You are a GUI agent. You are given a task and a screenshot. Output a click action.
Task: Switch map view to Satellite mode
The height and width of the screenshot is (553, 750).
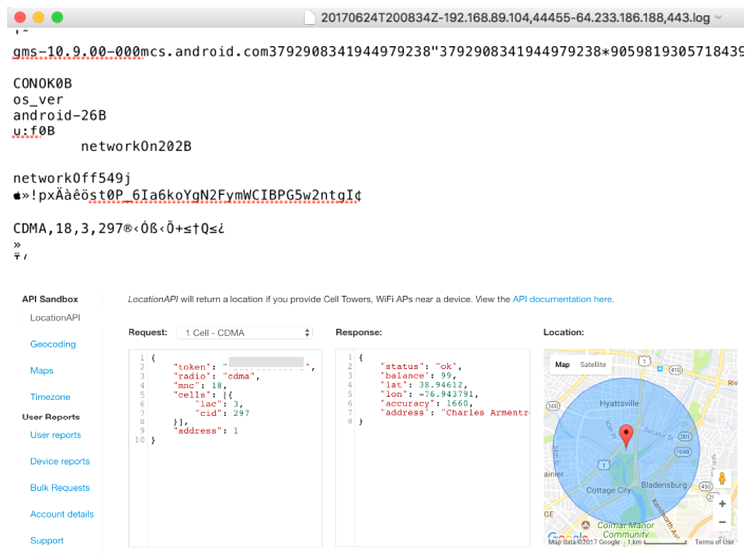[593, 365]
